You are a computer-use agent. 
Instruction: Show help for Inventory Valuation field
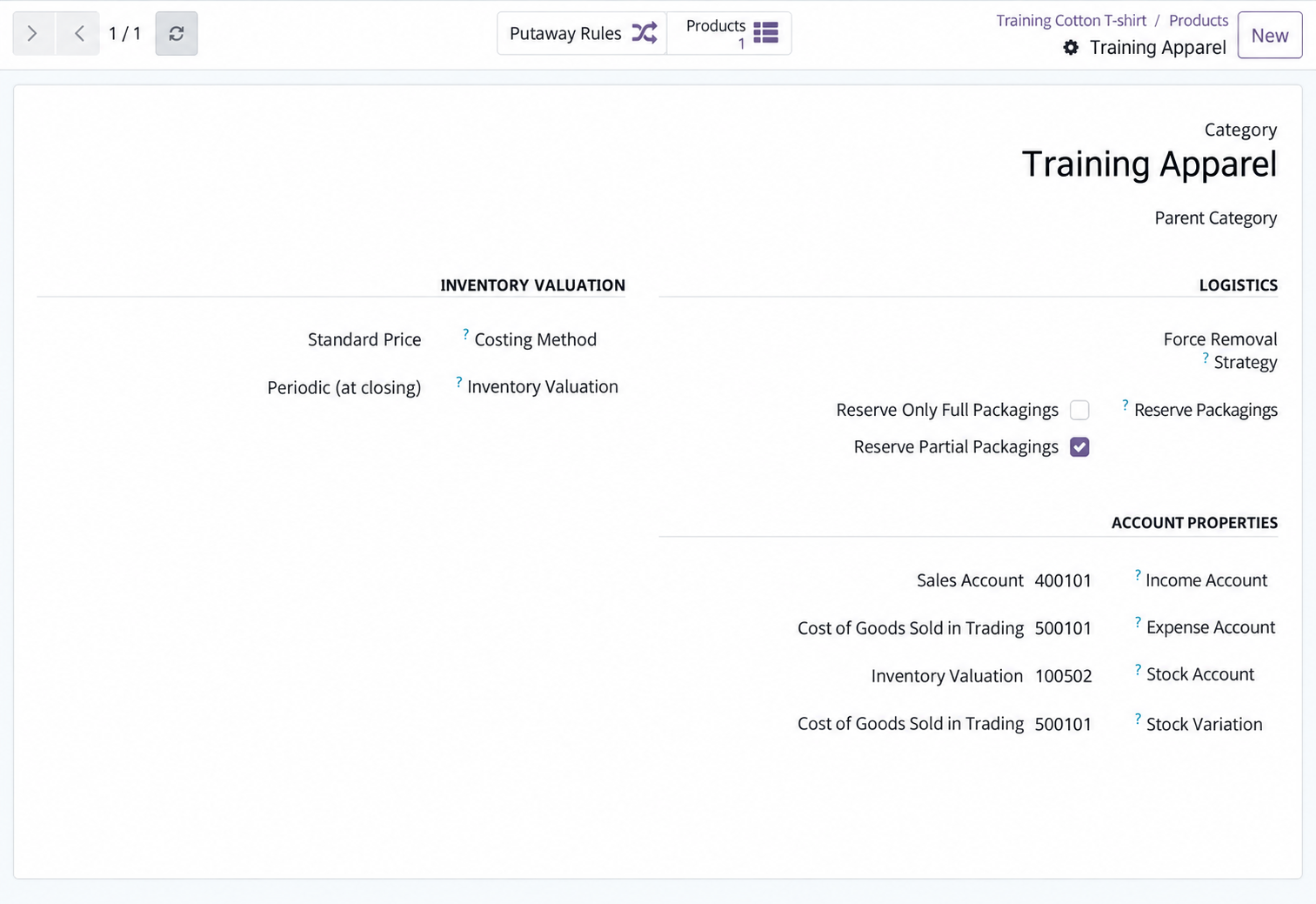click(x=458, y=382)
